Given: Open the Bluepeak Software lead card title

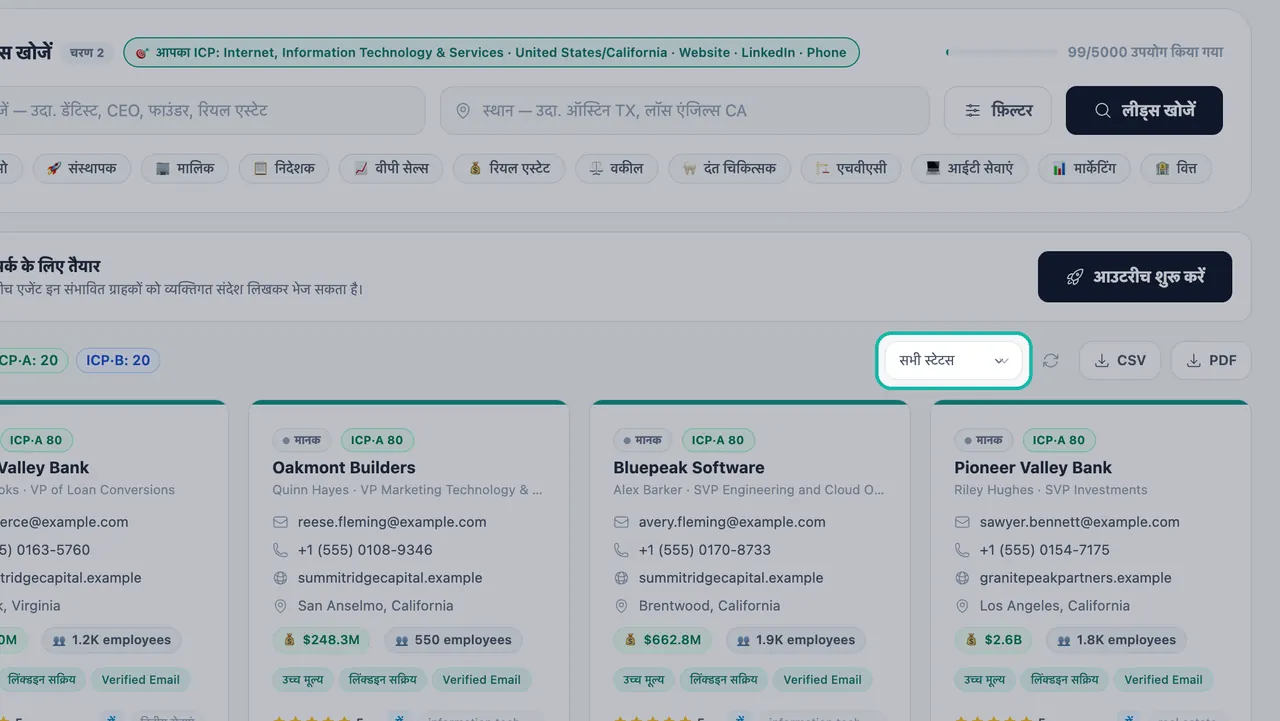Looking at the screenshot, I should tap(689, 467).
